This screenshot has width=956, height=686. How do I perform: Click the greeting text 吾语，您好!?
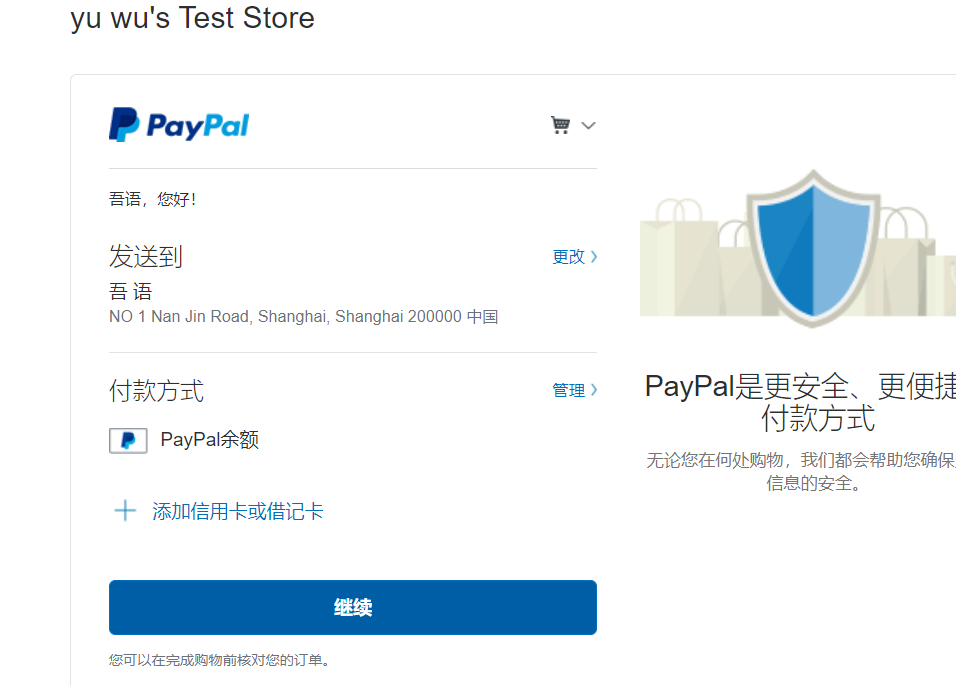pyautogui.click(x=152, y=199)
